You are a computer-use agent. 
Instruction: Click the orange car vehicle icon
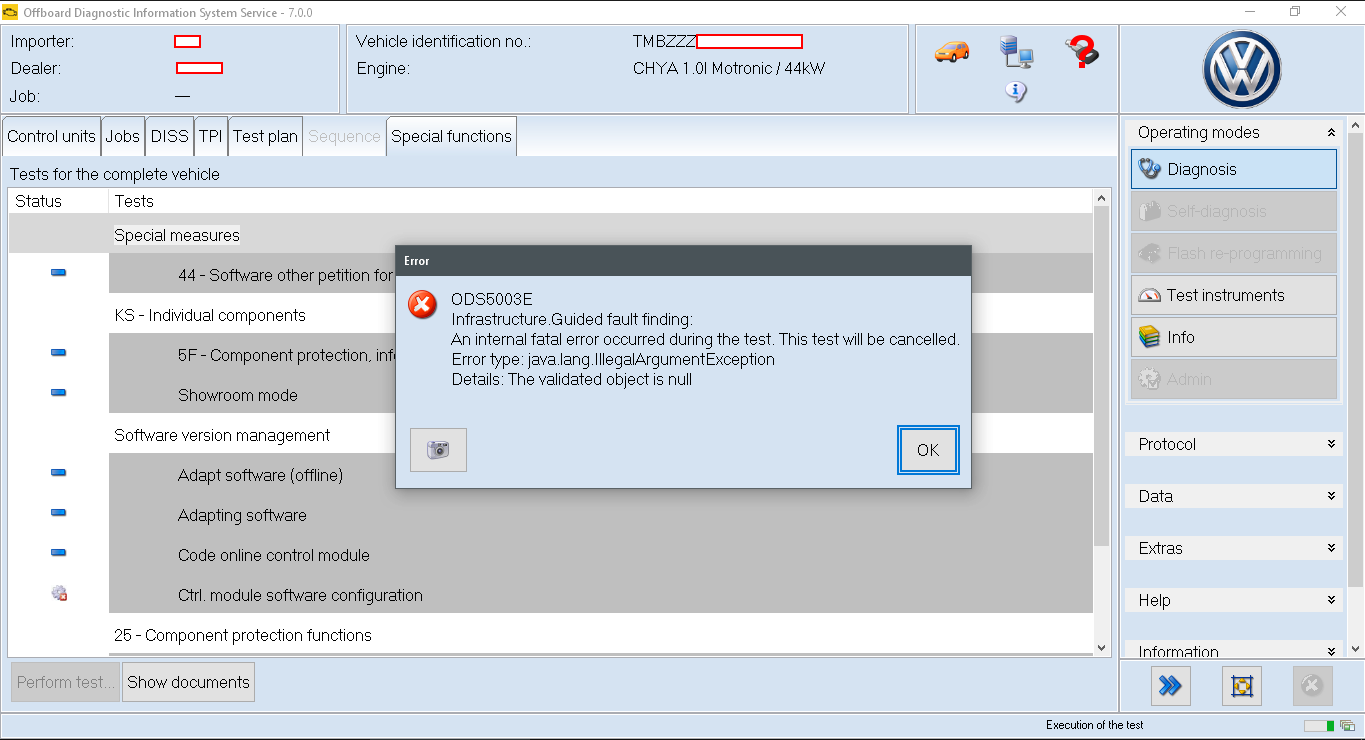(952, 51)
